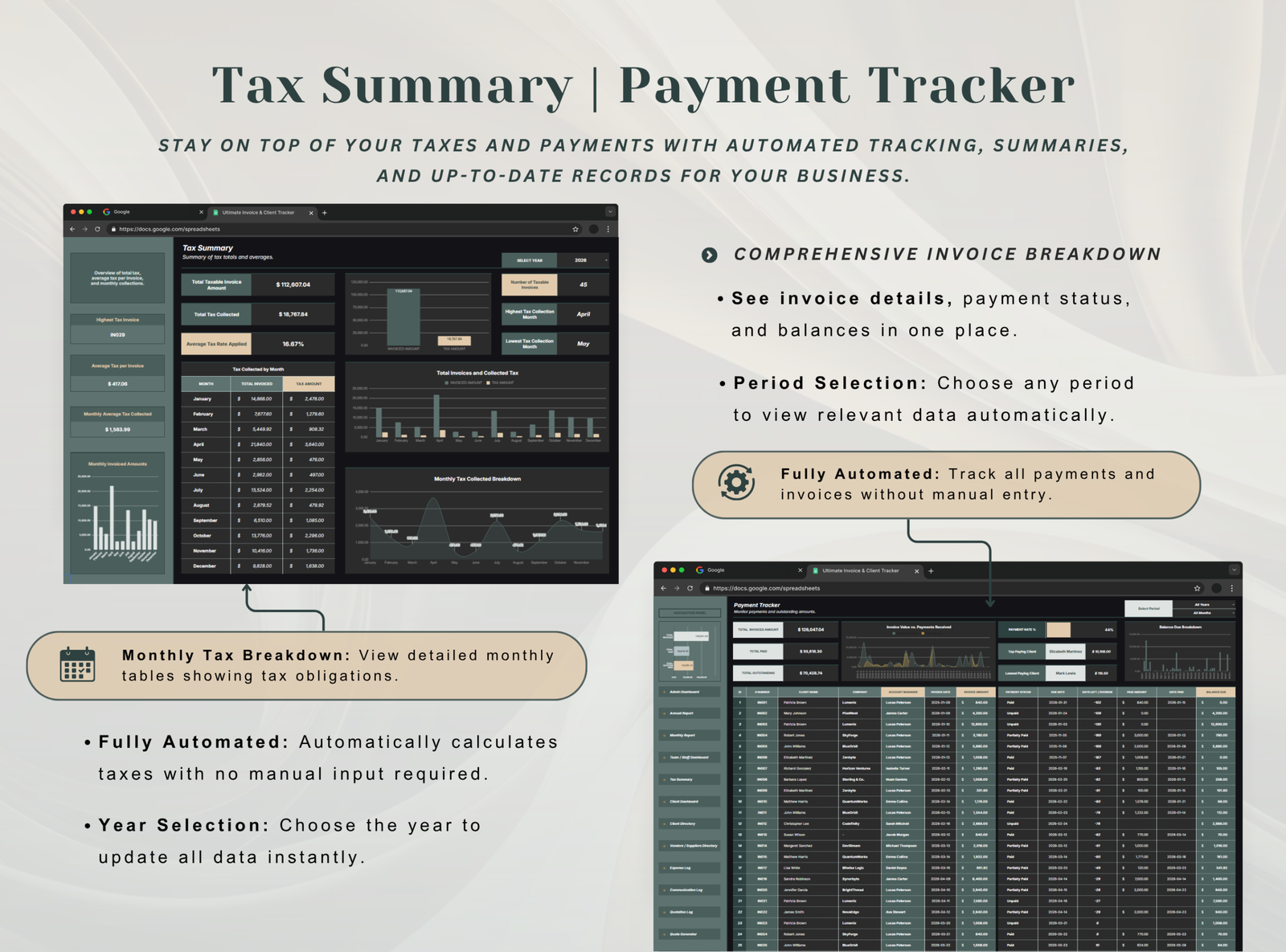Click the Number of Taxable Invoices value 45
1286x952 pixels.
584,284
